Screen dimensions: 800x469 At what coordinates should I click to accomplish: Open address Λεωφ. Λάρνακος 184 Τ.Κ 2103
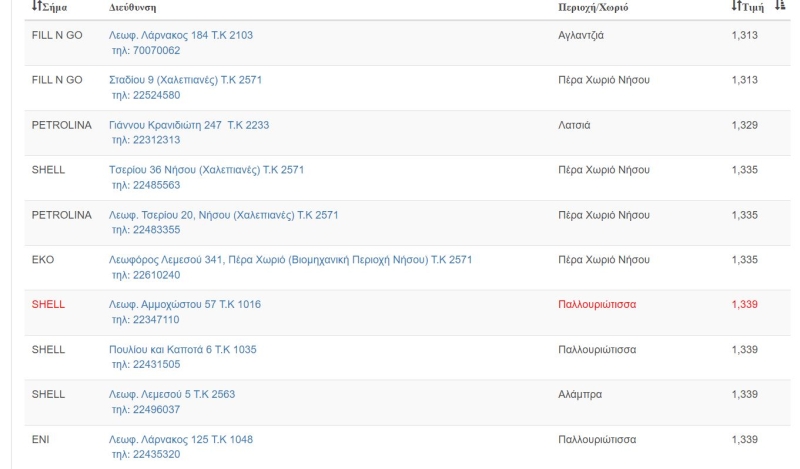(x=181, y=35)
